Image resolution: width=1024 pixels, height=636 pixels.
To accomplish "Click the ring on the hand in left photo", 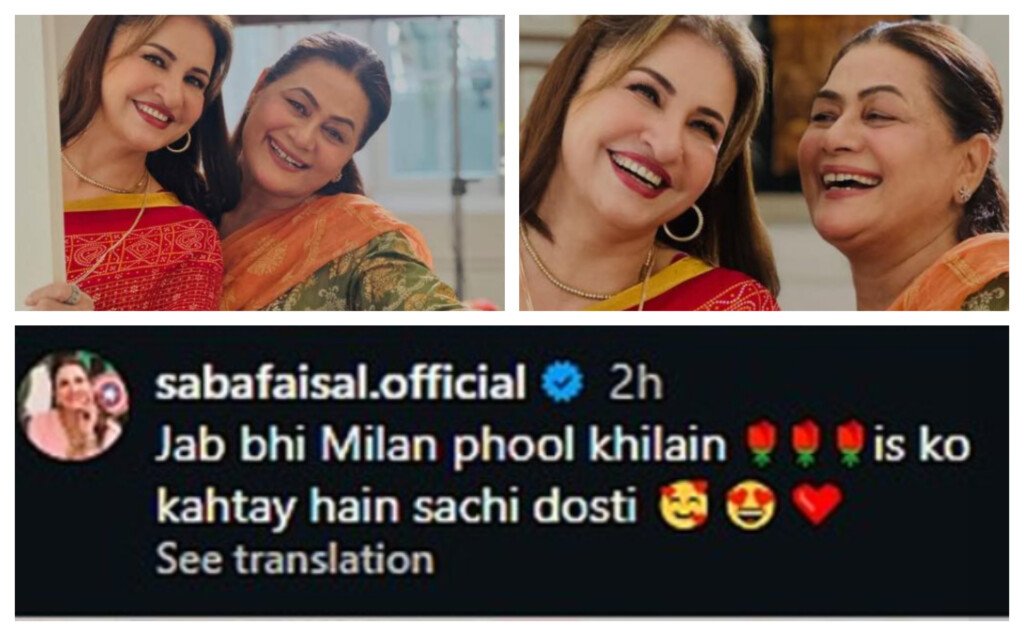I will coord(73,295).
